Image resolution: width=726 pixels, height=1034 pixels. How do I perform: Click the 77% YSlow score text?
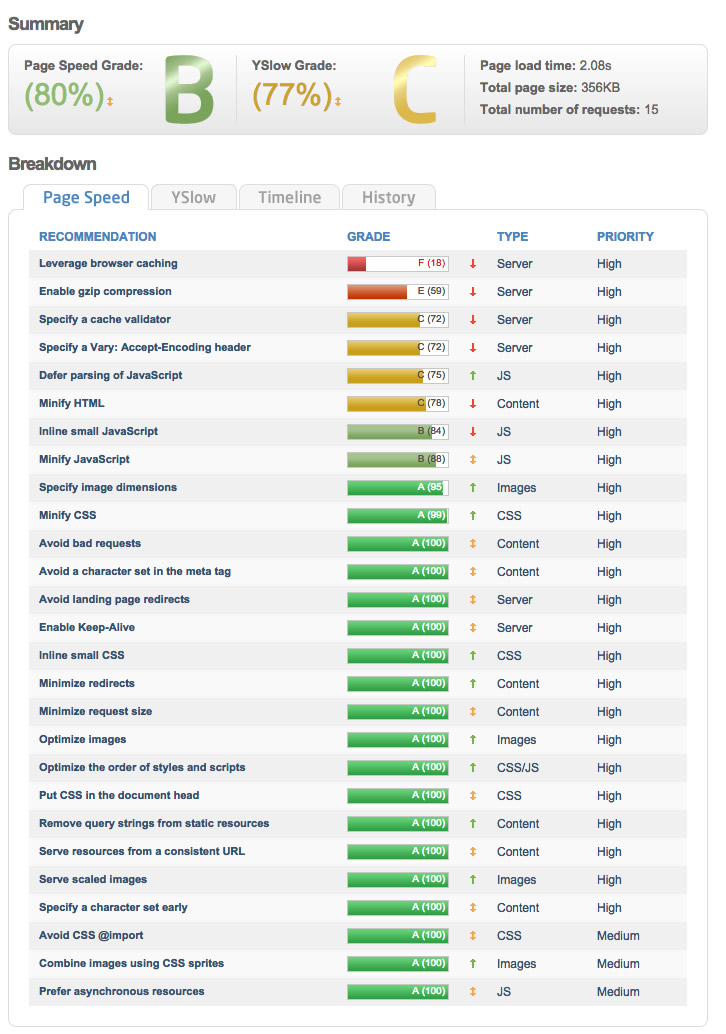(292, 95)
